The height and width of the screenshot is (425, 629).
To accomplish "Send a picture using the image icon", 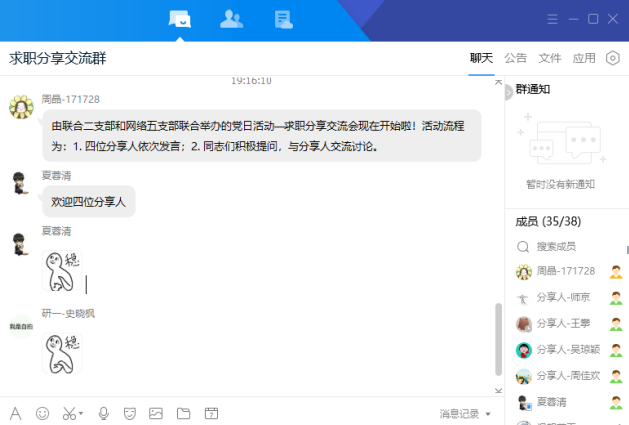I will coord(156,413).
